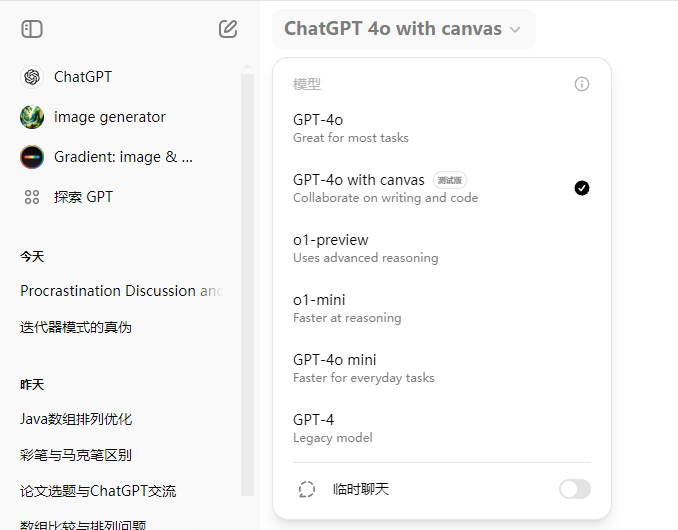Open the Java数组排列优化 conversation

point(76,419)
